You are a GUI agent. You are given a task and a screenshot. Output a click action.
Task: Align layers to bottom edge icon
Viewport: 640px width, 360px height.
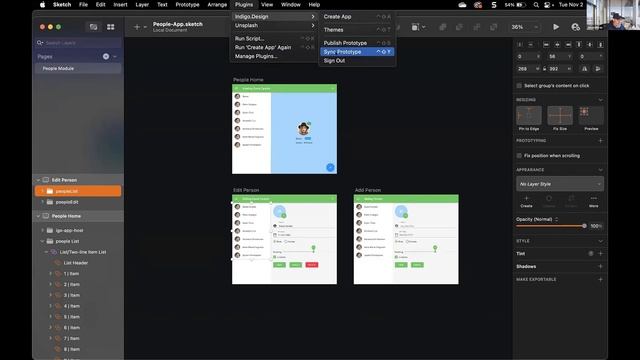pyautogui.click(x=600, y=44)
